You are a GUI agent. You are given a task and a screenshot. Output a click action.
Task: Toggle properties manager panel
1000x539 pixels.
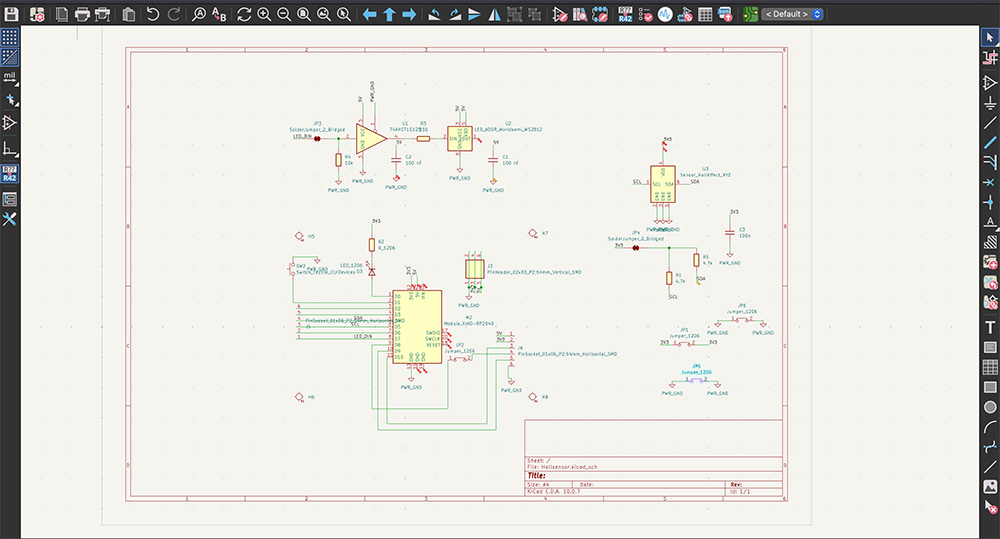(x=10, y=219)
